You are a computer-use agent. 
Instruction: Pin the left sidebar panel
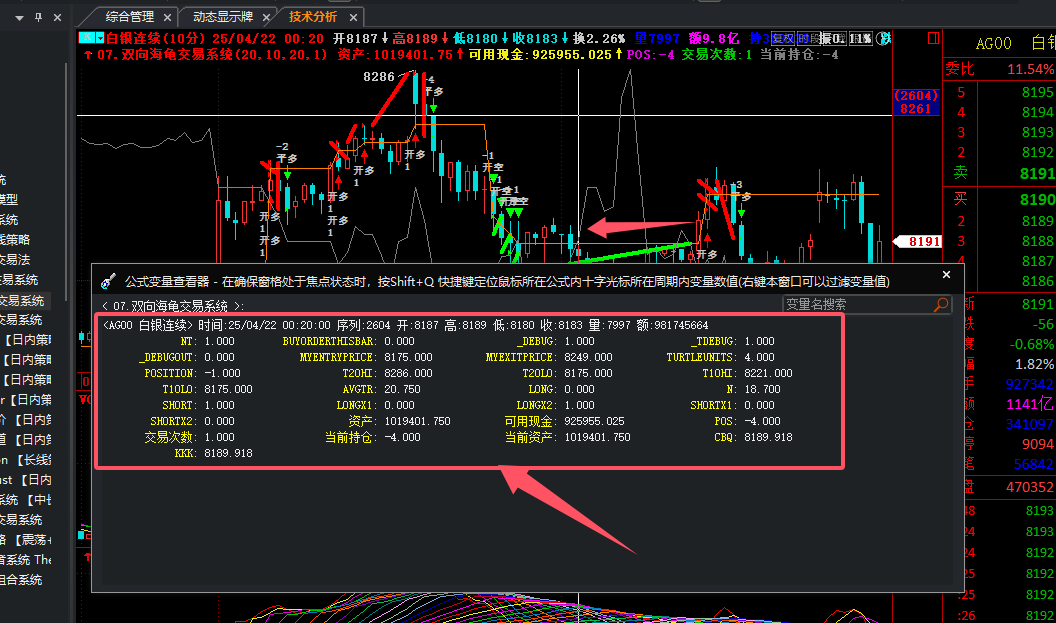pyautogui.click(x=37, y=17)
